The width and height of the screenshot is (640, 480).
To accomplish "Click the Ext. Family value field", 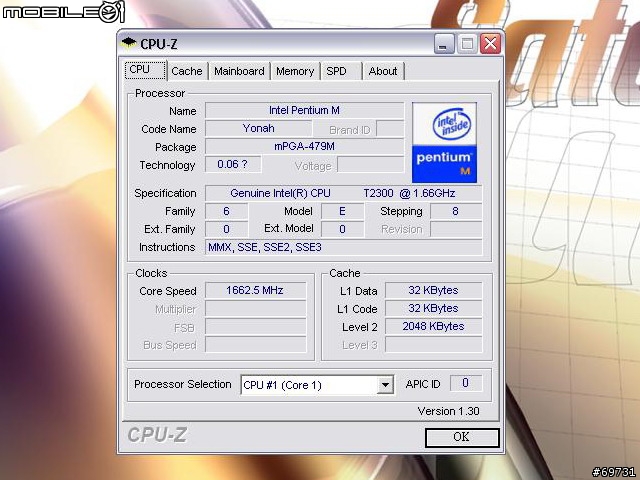I will pos(227,229).
